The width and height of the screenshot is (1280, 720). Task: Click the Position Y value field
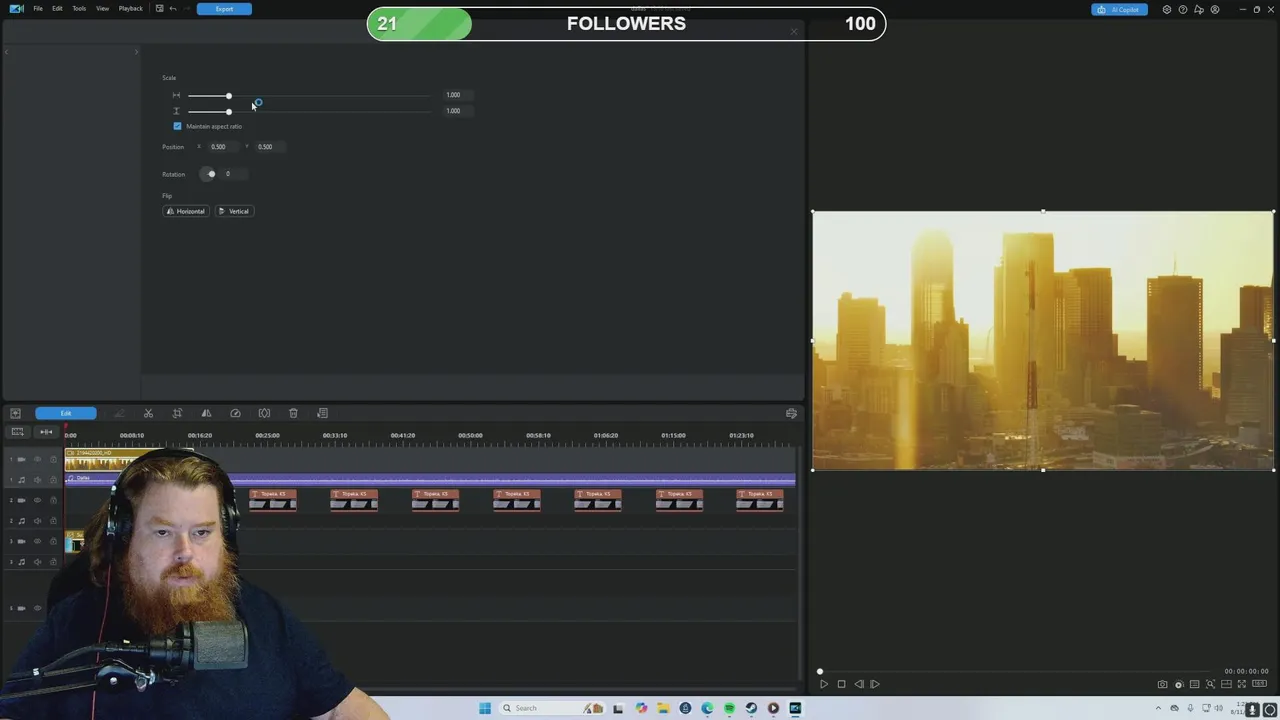(269, 147)
